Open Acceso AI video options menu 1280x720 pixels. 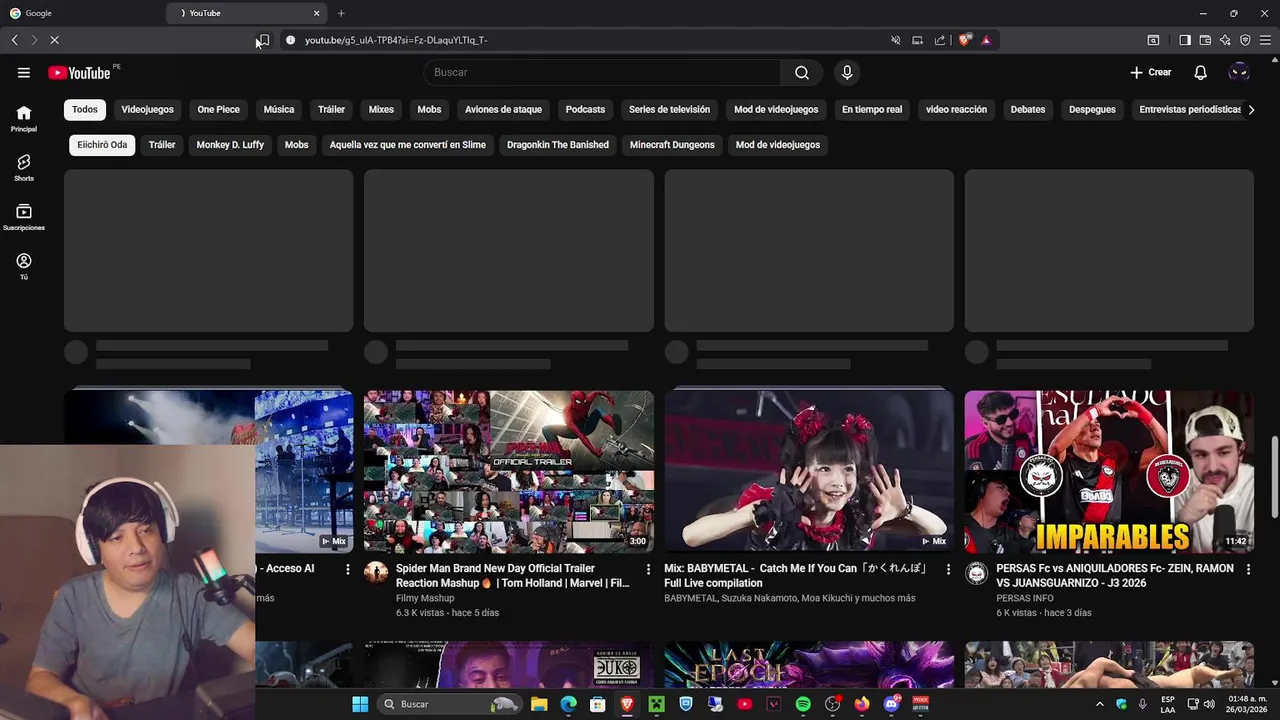348,569
